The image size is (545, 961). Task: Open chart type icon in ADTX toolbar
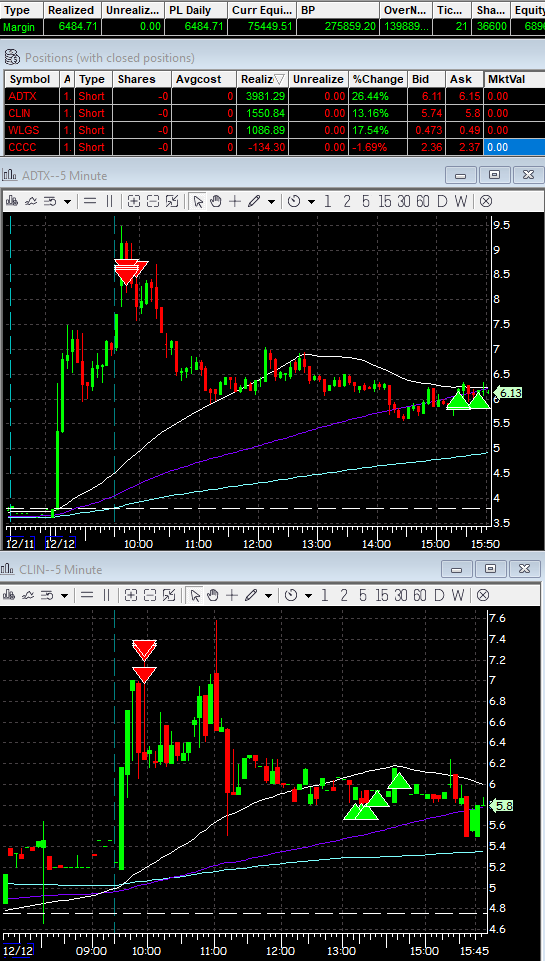(12, 201)
